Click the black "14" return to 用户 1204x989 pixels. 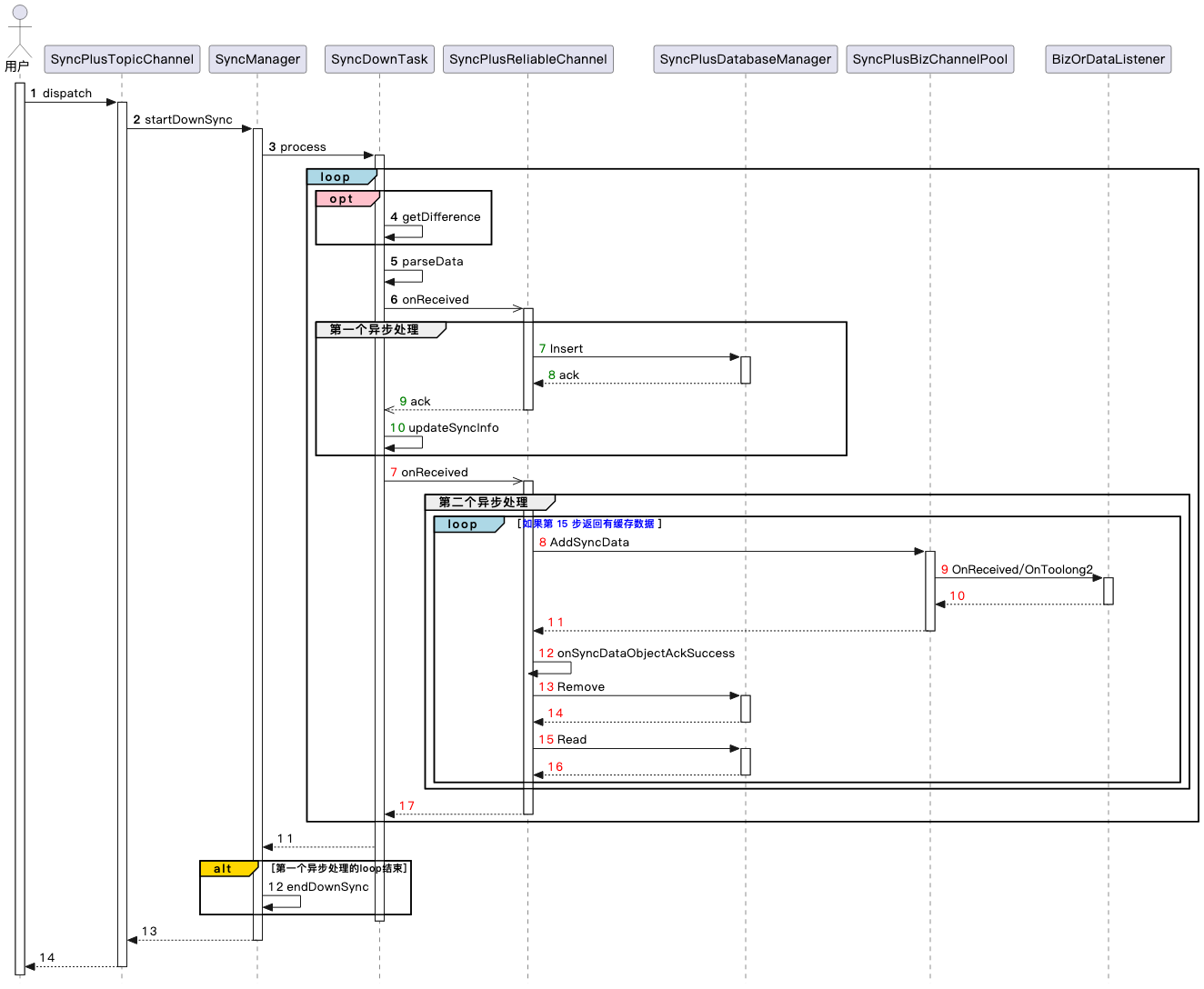[x=47, y=958]
